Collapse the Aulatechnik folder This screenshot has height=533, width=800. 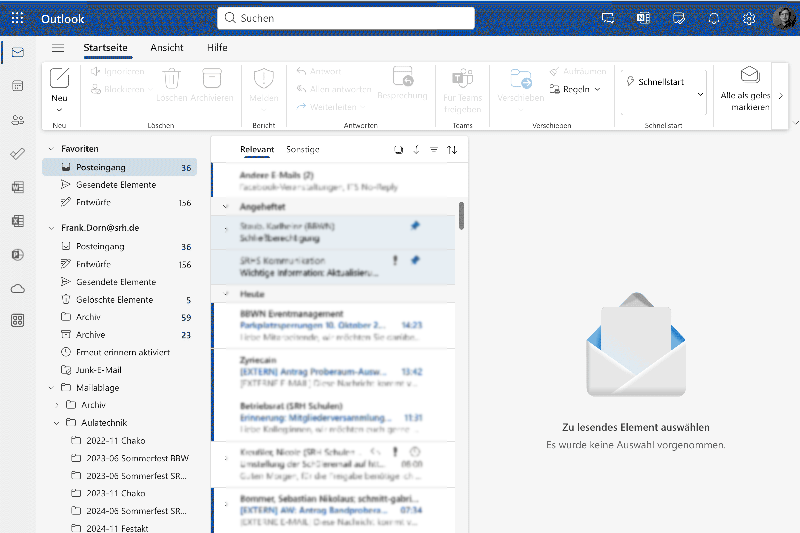pyautogui.click(x=57, y=423)
